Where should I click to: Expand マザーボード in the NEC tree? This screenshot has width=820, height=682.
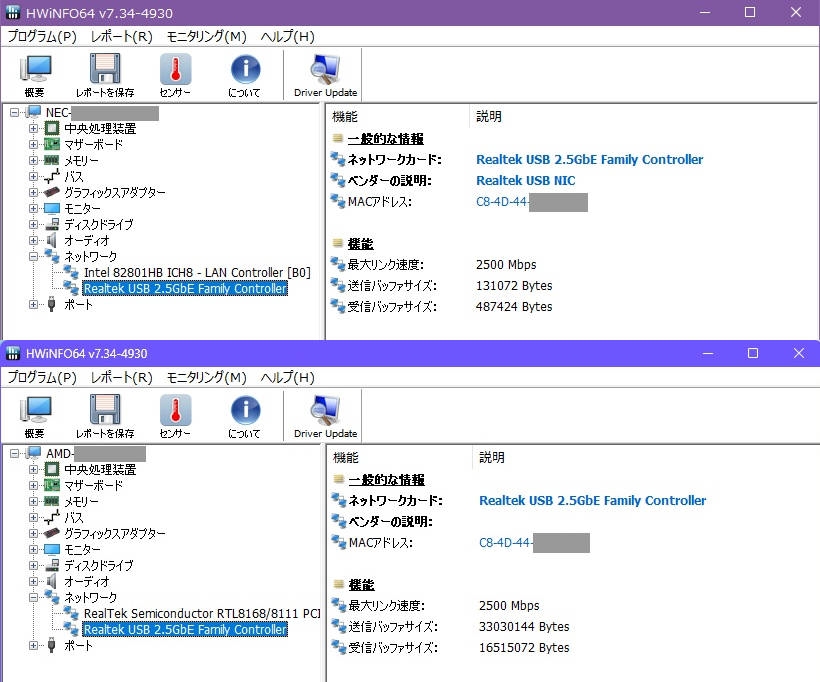click(x=33, y=144)
